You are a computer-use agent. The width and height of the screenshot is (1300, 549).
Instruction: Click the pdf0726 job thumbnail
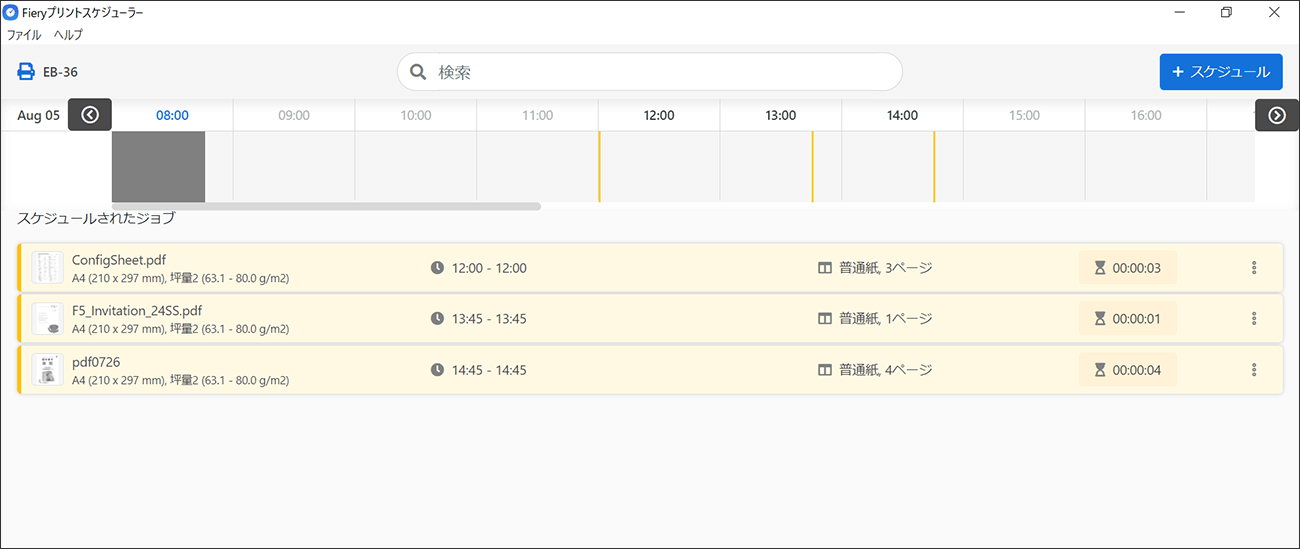tap(47, 370)
